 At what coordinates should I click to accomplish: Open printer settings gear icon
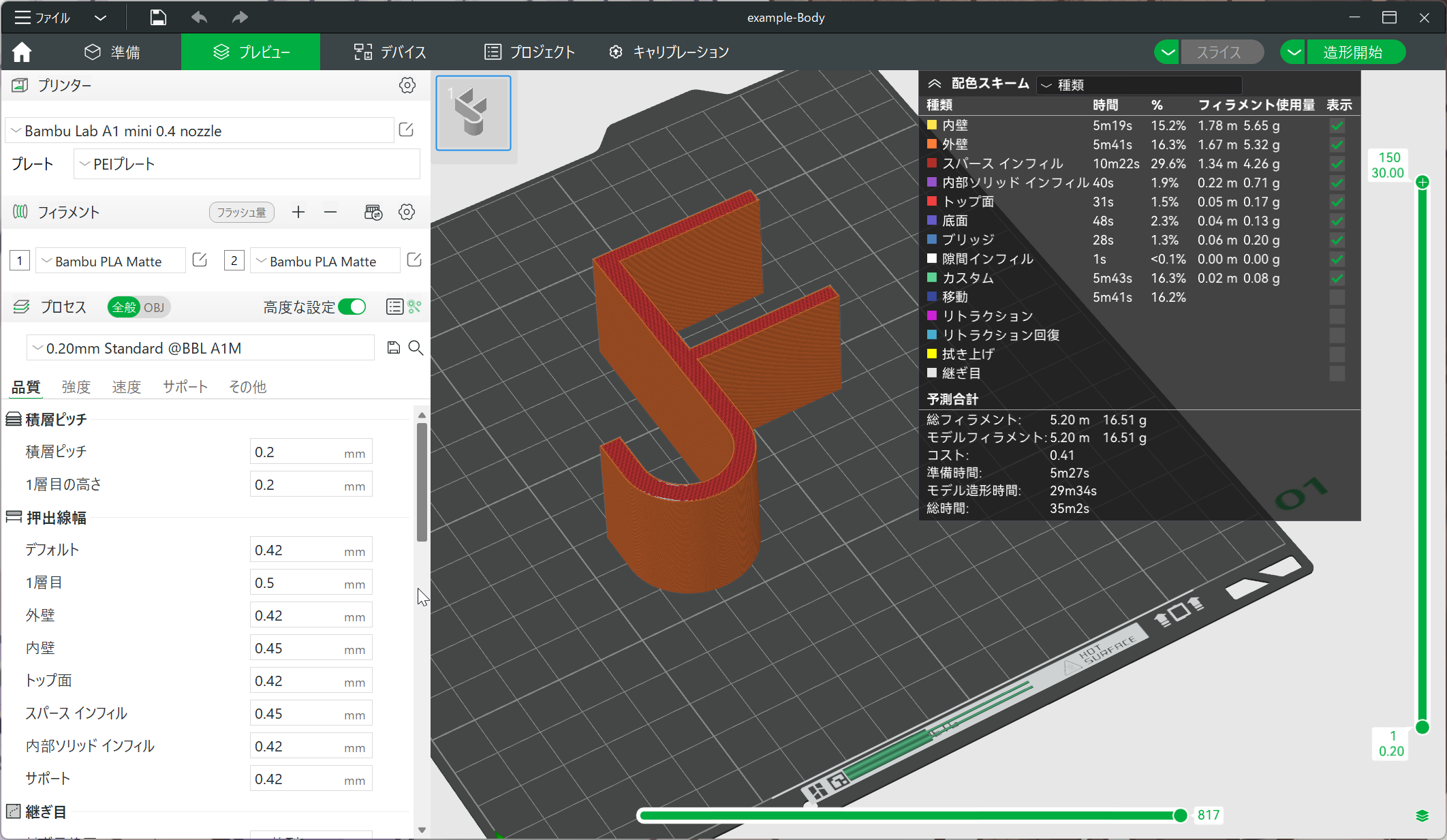pos(407,85)
